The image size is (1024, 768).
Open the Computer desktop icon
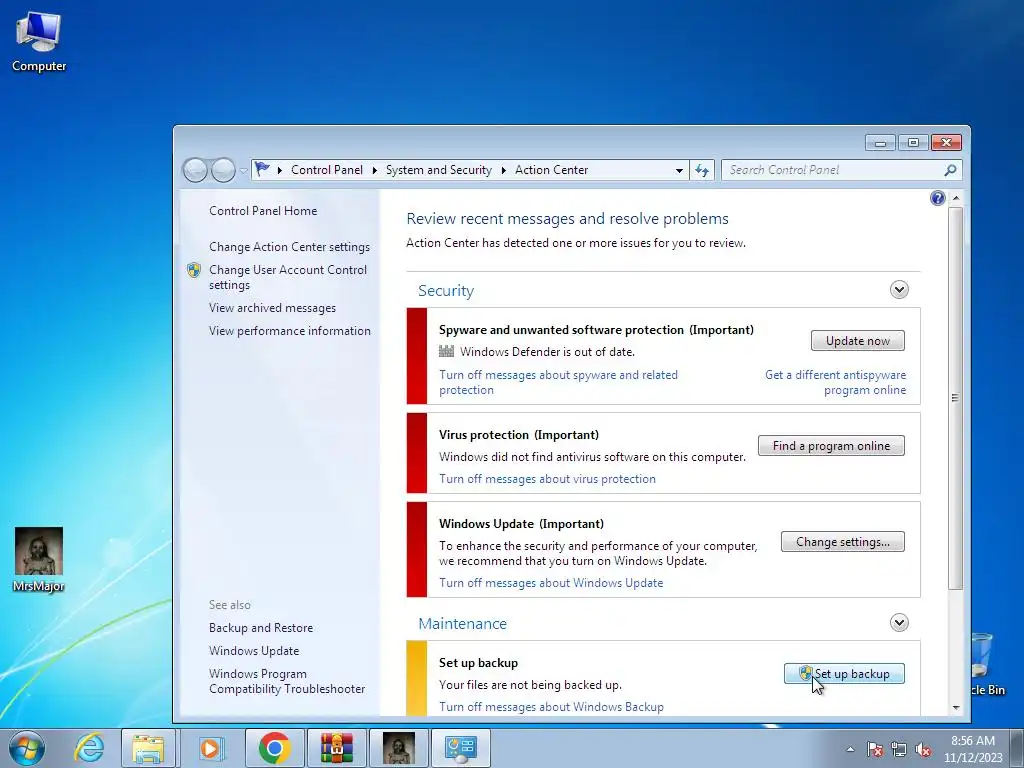click(x=39, y=41)
